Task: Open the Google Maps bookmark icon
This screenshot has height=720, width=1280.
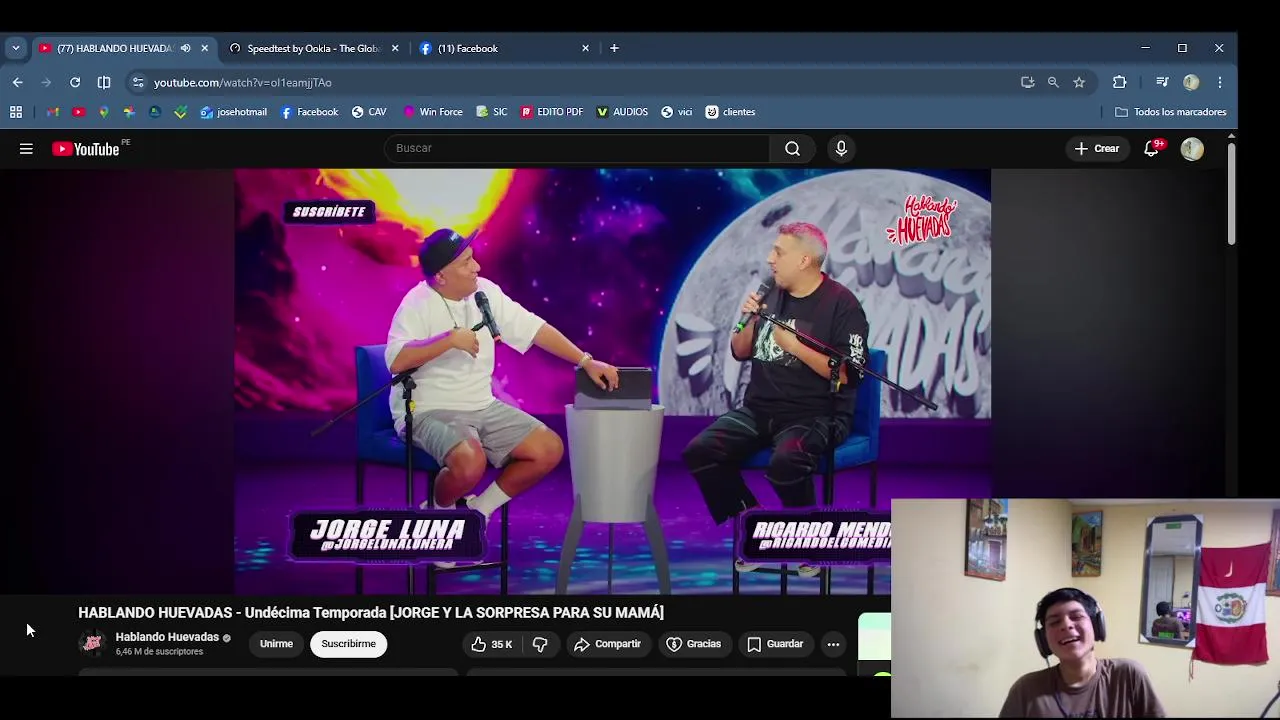Action: (x=103, y=112)
